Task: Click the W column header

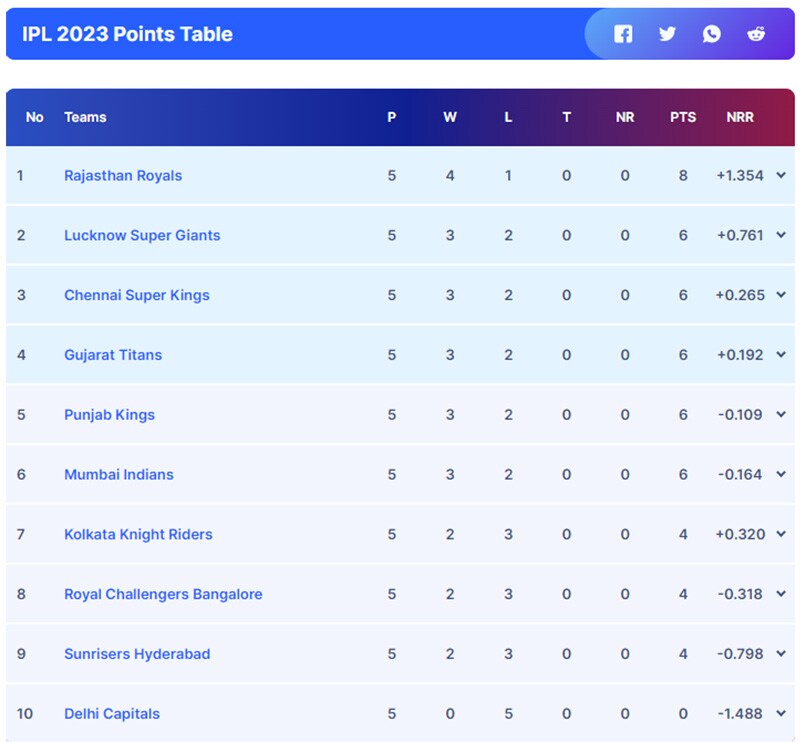Action: pos(450,117)
